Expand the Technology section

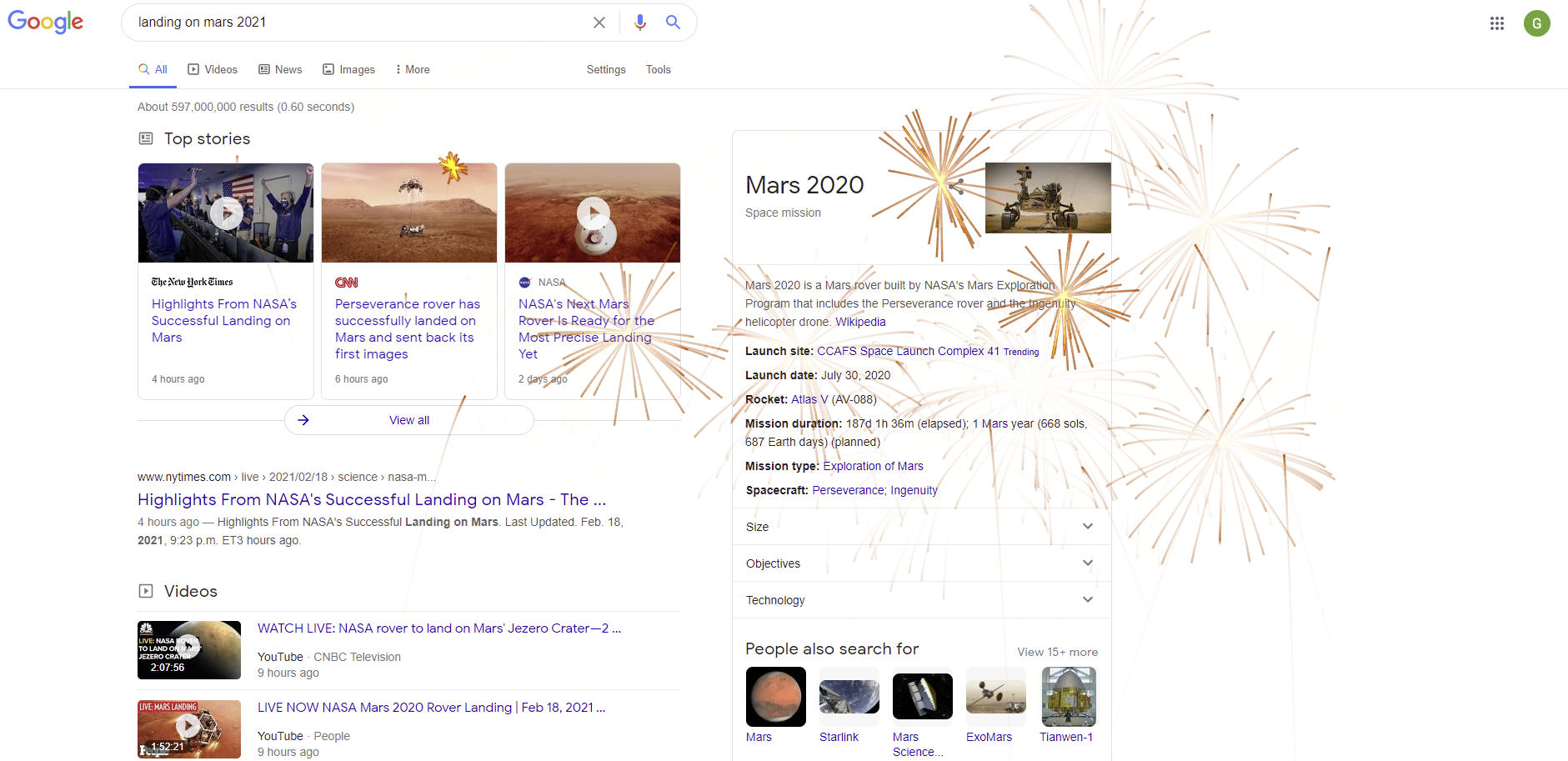(x=922, y=600)
